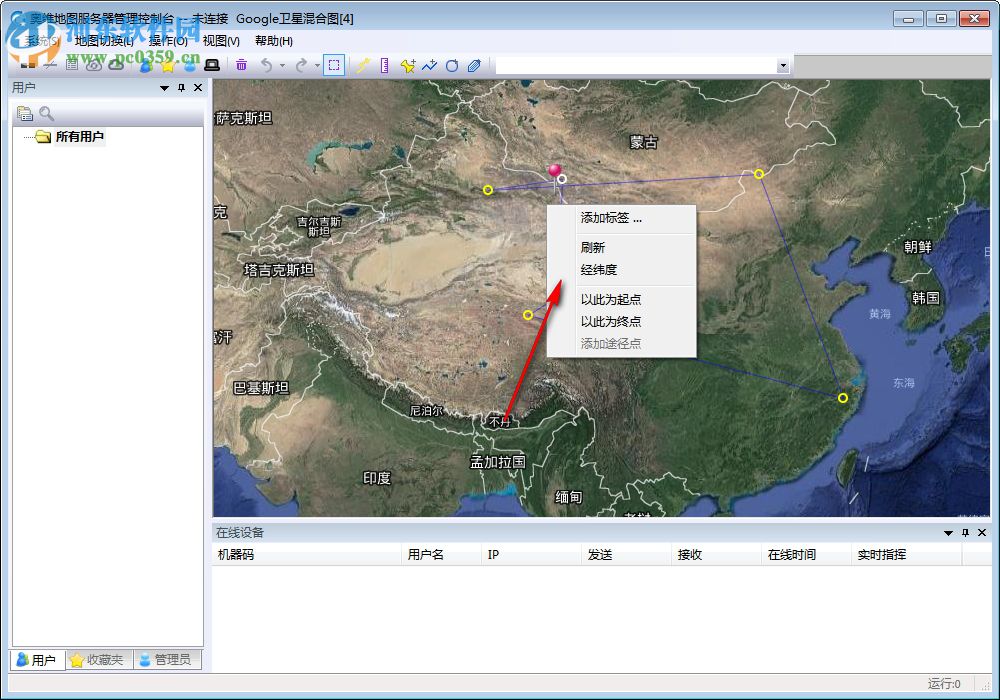Screen dimensions: 1000x700
Task: Select the draw polyline tool
Action: (429, 65)
